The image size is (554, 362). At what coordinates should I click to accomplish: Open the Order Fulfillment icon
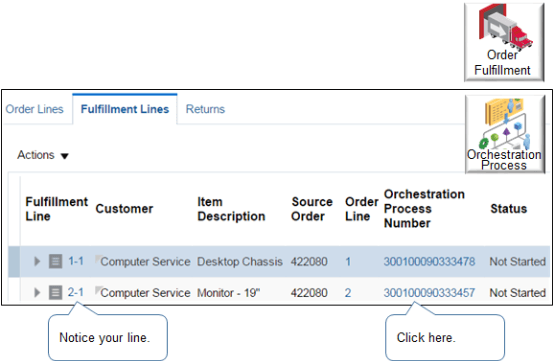504,42
